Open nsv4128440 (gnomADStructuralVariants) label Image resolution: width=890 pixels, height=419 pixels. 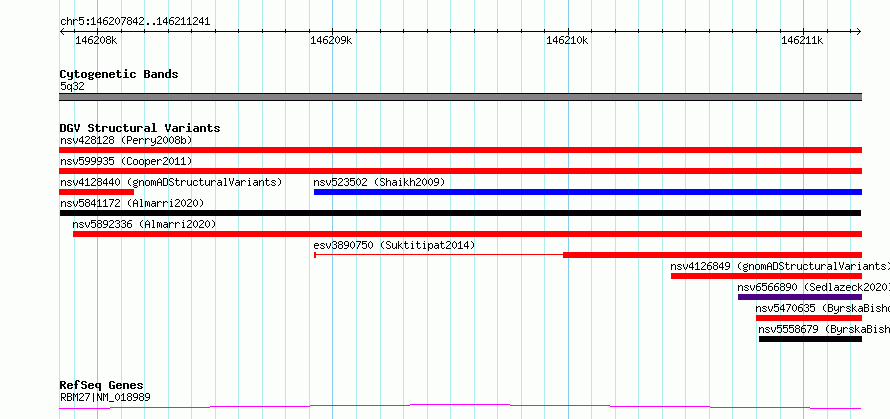pos(171,182)
